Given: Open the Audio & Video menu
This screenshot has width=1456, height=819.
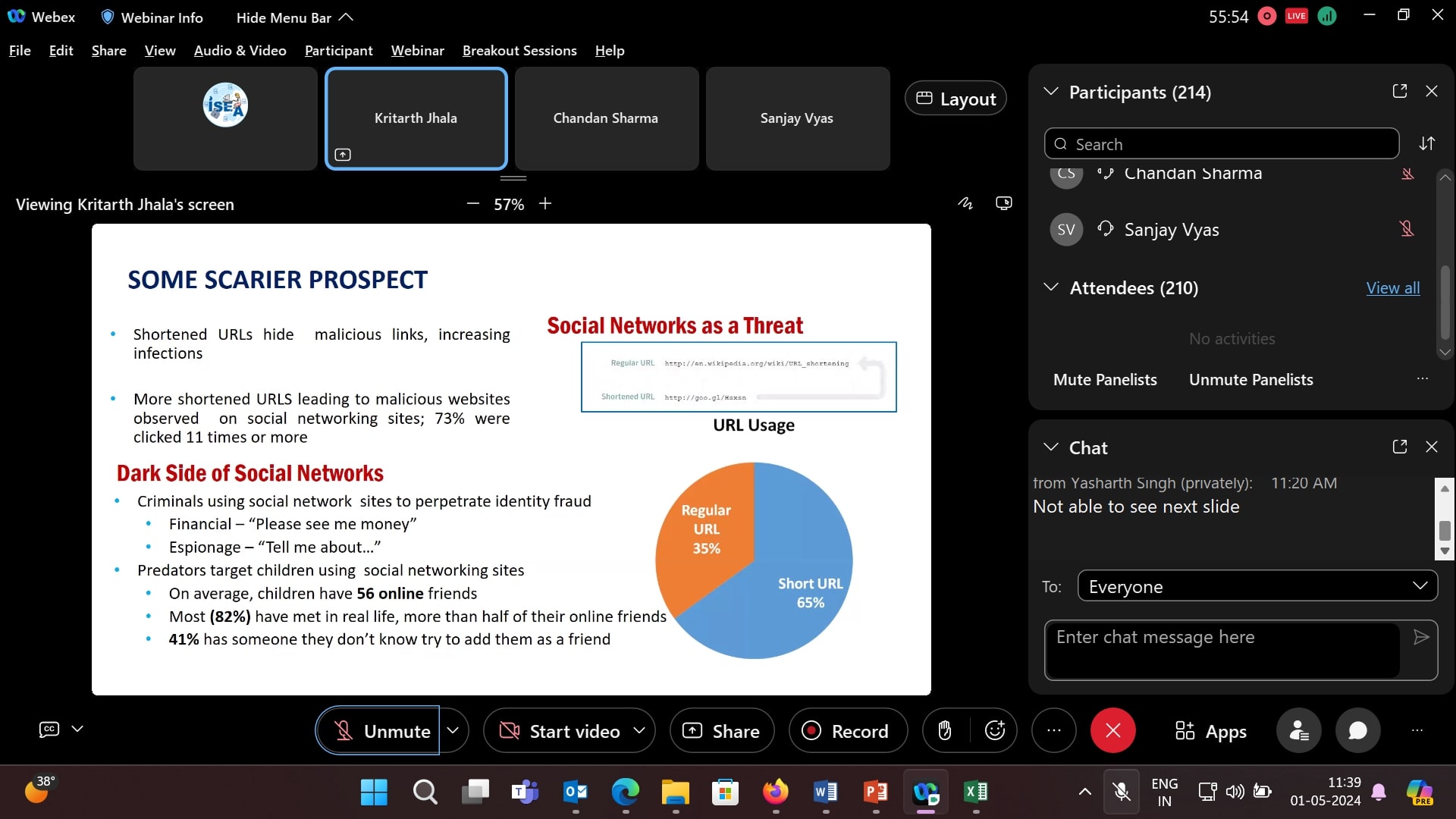Looking at the screenshot, I should point(240,51).
